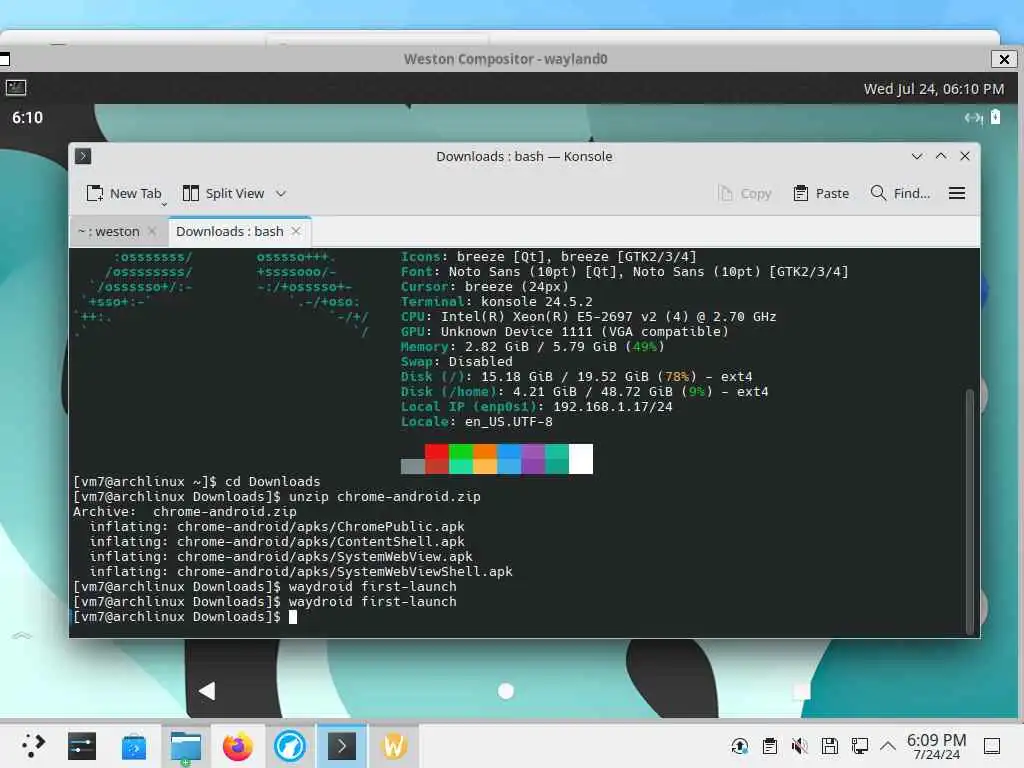Click the Konsole window icon in title bar
The width and height of the screenshot is (1024, 768).
coord(83,156)
